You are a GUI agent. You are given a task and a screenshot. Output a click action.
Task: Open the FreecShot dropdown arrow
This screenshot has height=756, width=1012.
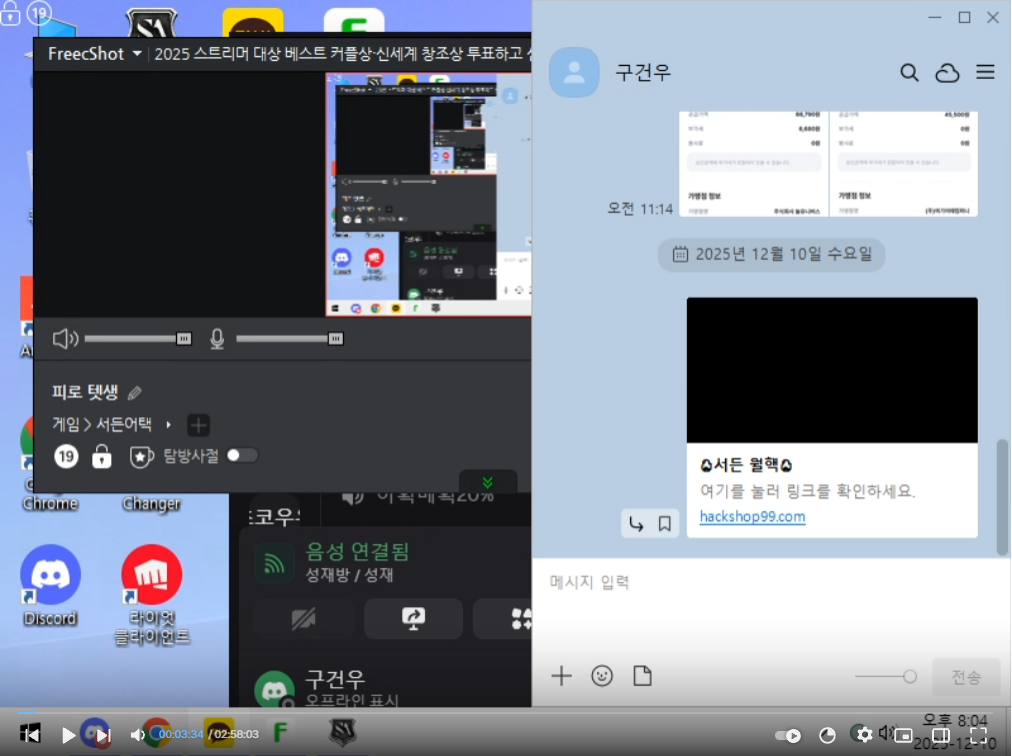click(137, 54)
